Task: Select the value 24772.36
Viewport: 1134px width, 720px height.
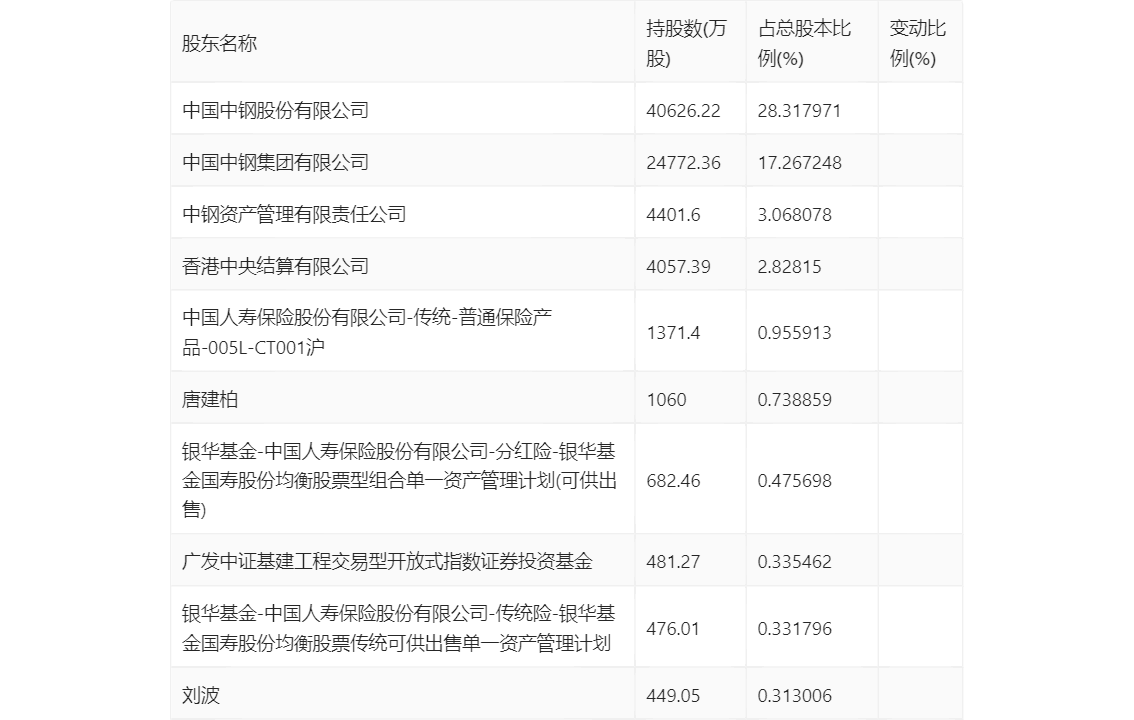Action: (x=683, y=163)
